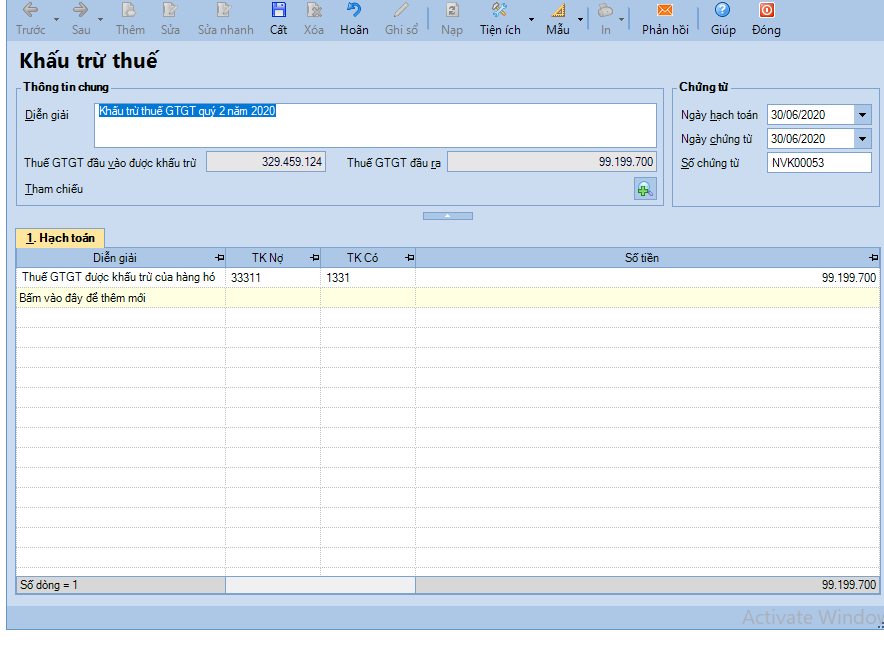Open the Giúp help icon
The width and height of the screenshot is (884, 663).
pos(722,10)
